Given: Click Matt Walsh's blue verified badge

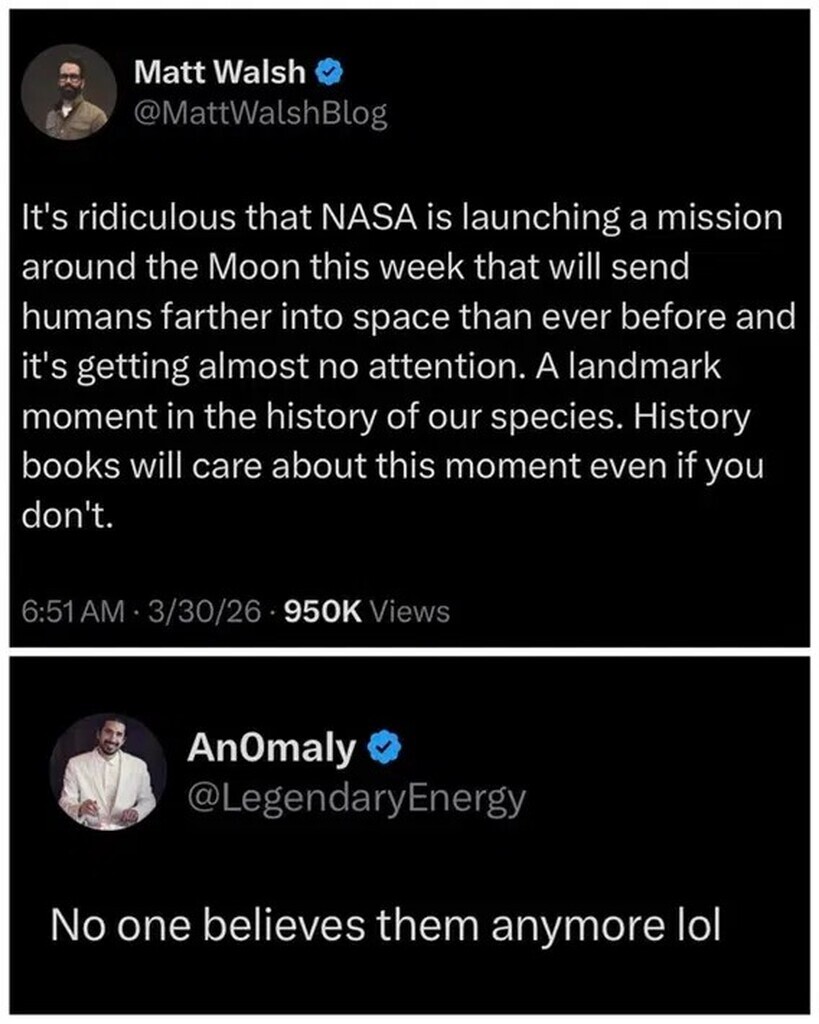Looking at the screenshot, I should (x=332, y=72).
